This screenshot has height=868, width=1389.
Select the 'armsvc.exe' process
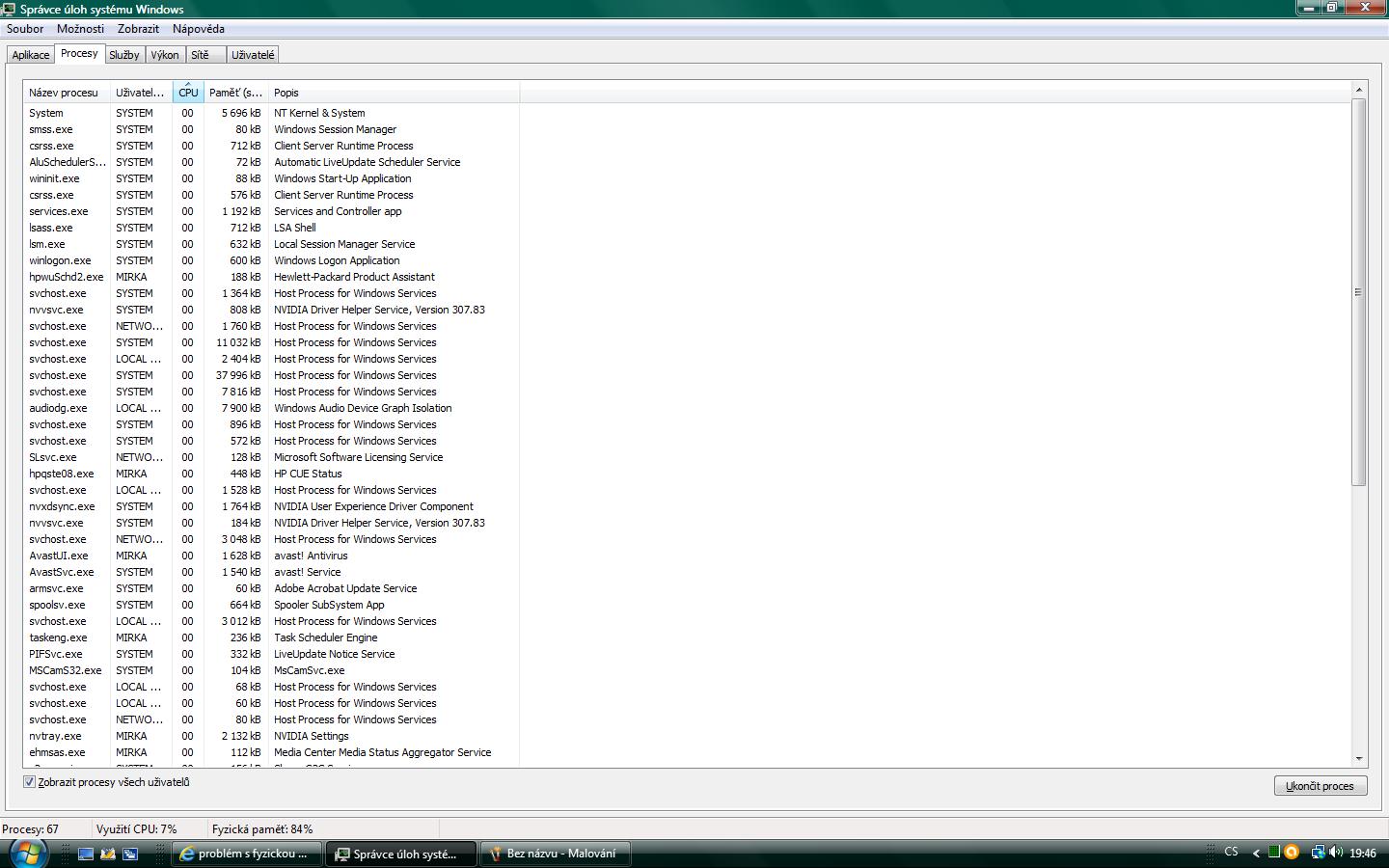point(271,588)
